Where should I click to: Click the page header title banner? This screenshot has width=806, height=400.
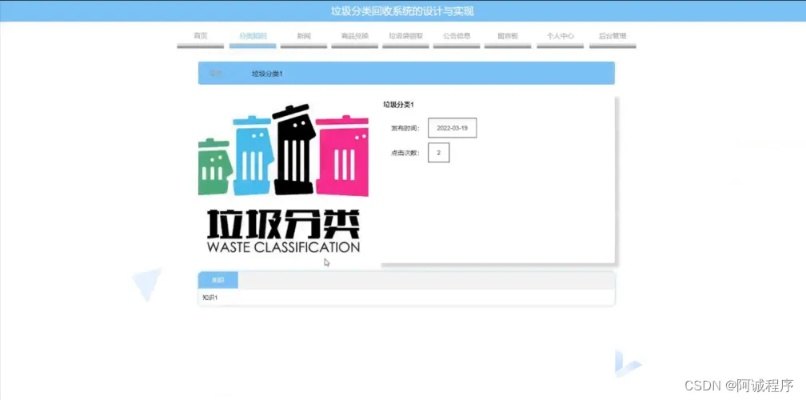(402, 11)
